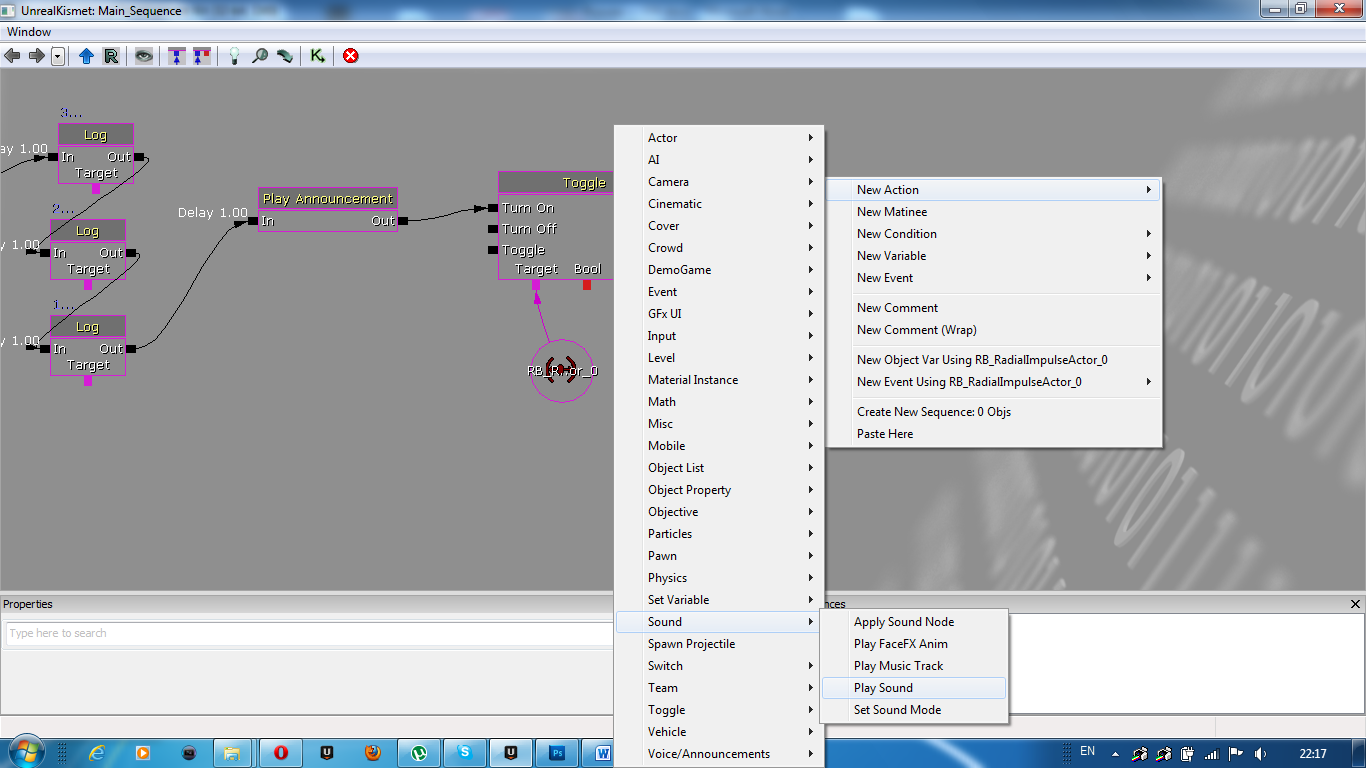Screen dimensions: 1366x768
Task: Close the bottom right panel with its X
Action: pyautogui.click(x=1355, y=604)
